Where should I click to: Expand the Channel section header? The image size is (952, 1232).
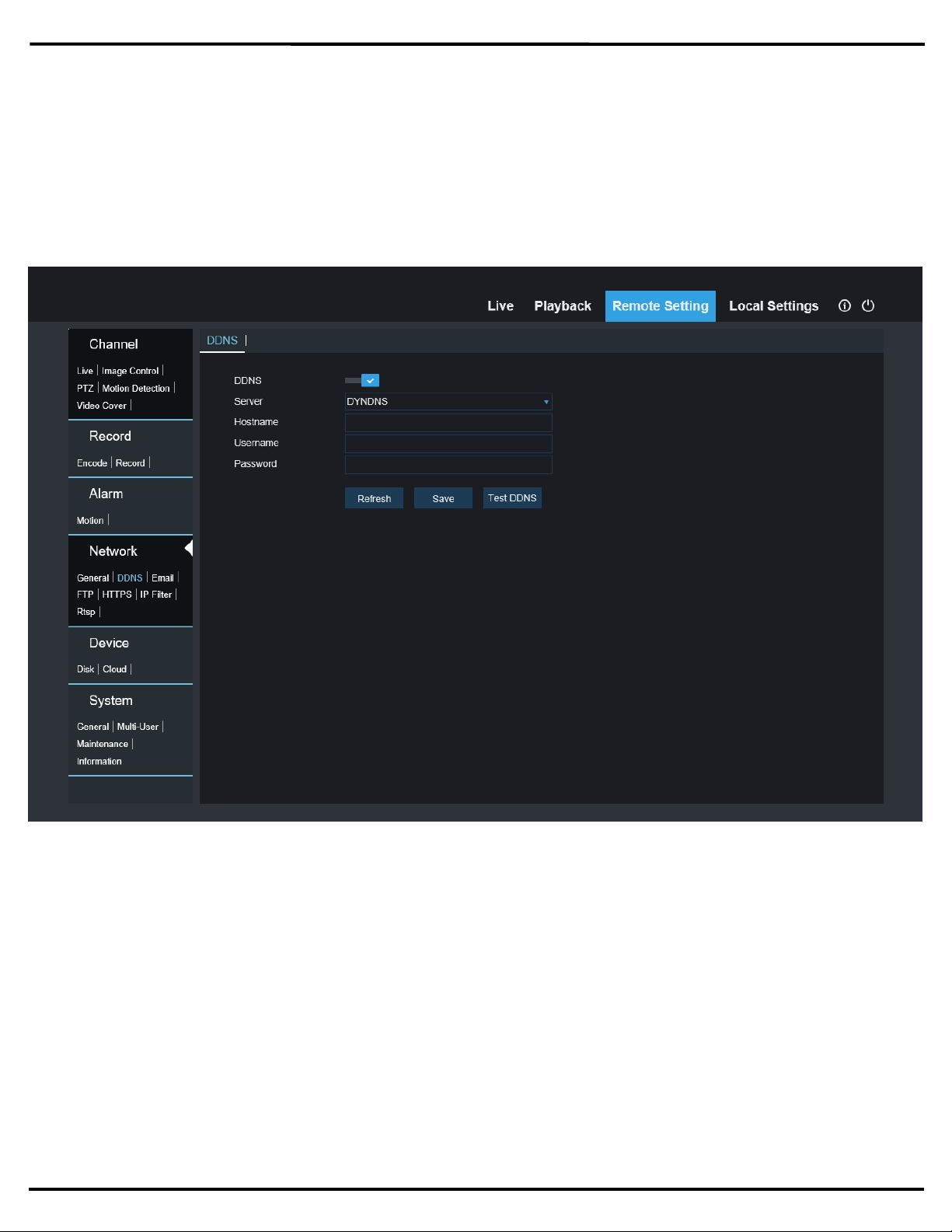coord(113,344)
